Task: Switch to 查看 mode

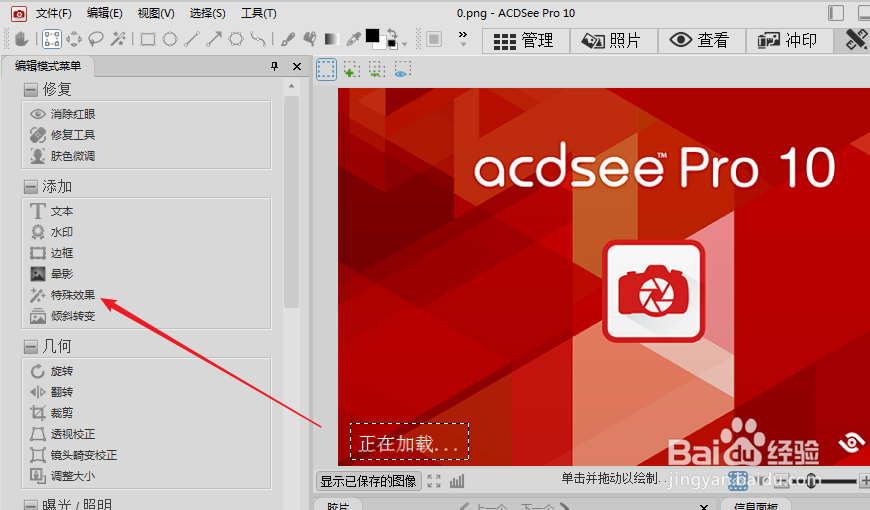Action: [701, 41]
